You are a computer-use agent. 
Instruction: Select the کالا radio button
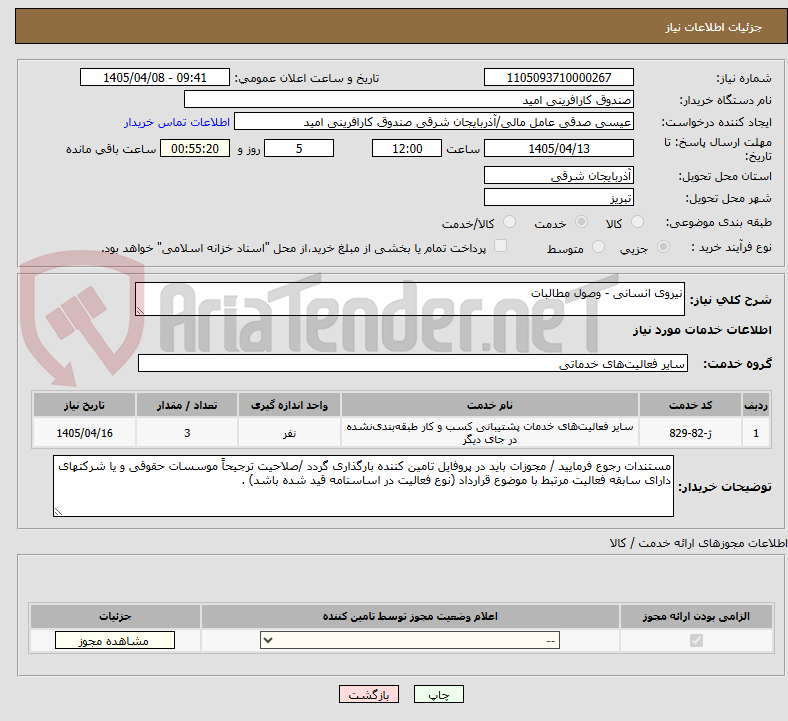(x=637, y=222)
